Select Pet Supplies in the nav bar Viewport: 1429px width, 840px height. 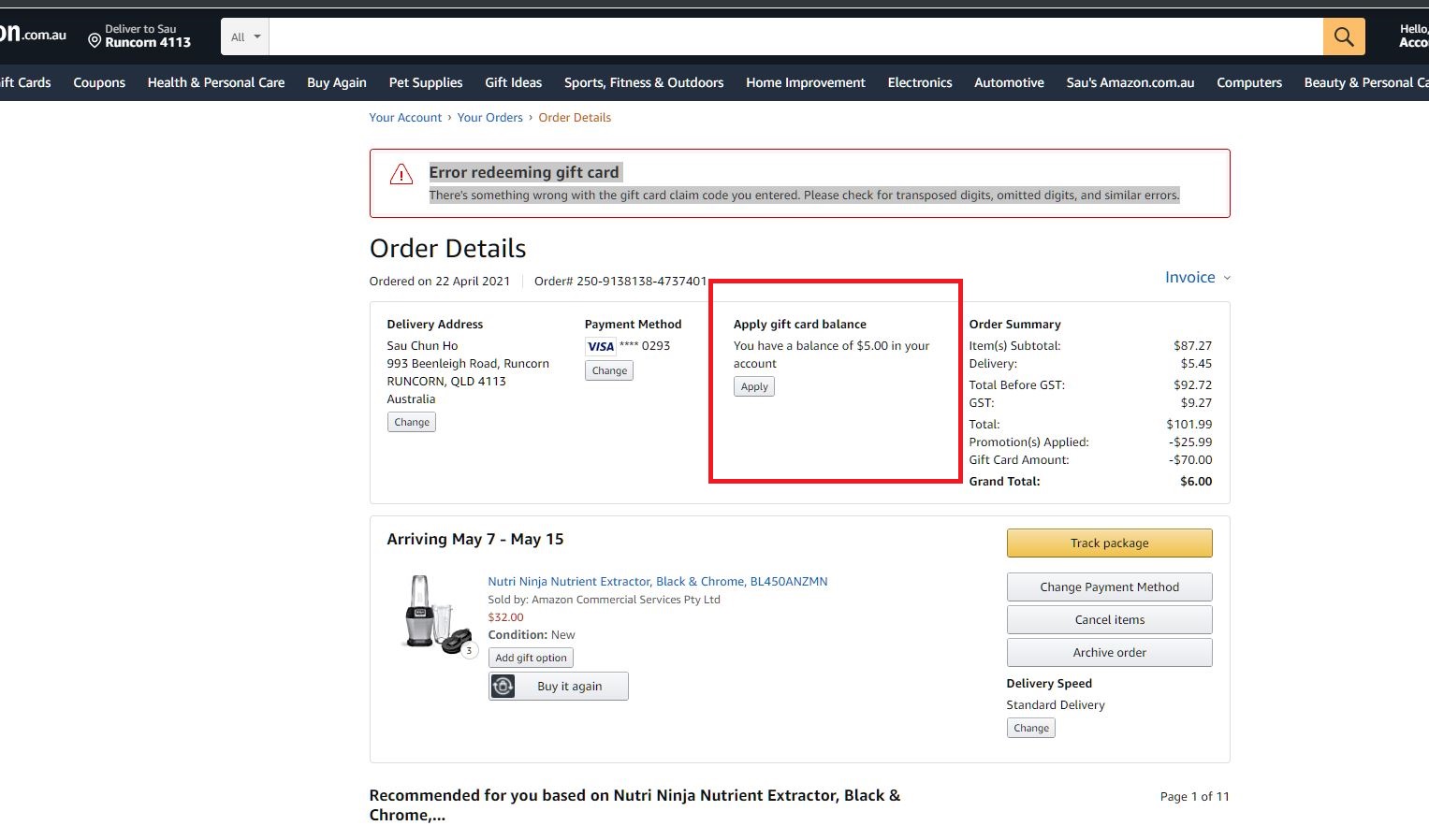click(x=426, y=82)
